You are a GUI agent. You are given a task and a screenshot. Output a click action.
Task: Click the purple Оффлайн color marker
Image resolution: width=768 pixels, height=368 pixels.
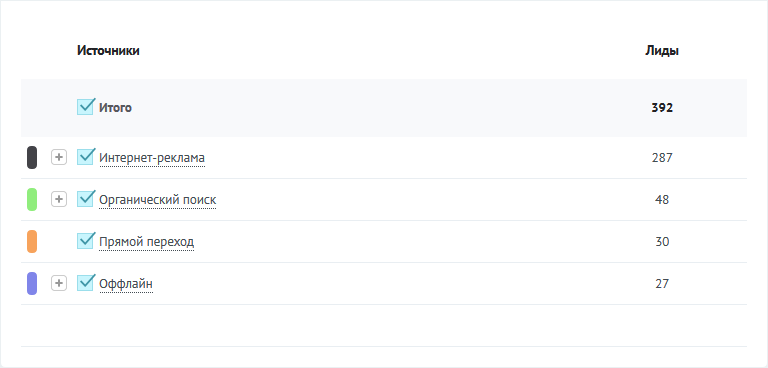point(32,284)
